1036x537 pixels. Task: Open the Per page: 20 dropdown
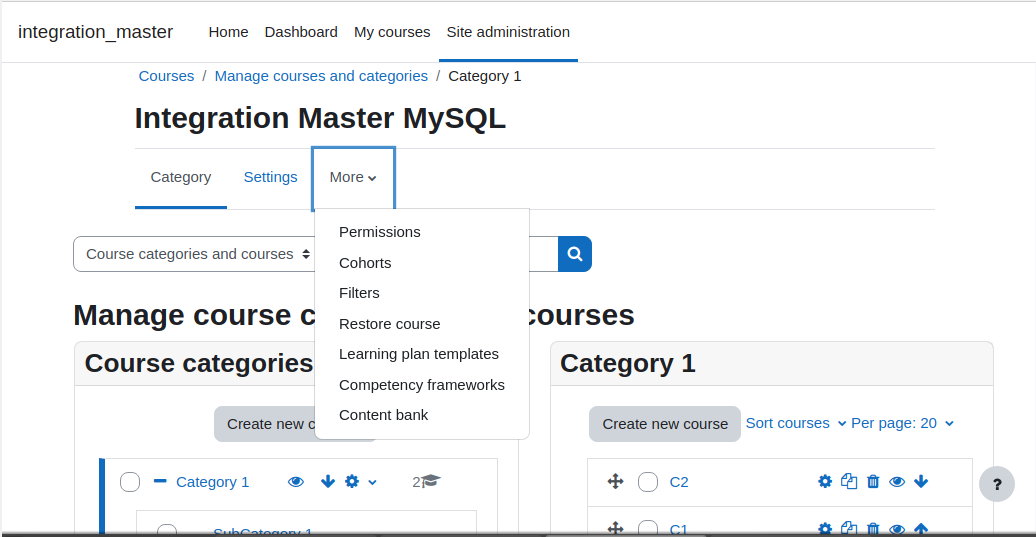tap(903, 423)
